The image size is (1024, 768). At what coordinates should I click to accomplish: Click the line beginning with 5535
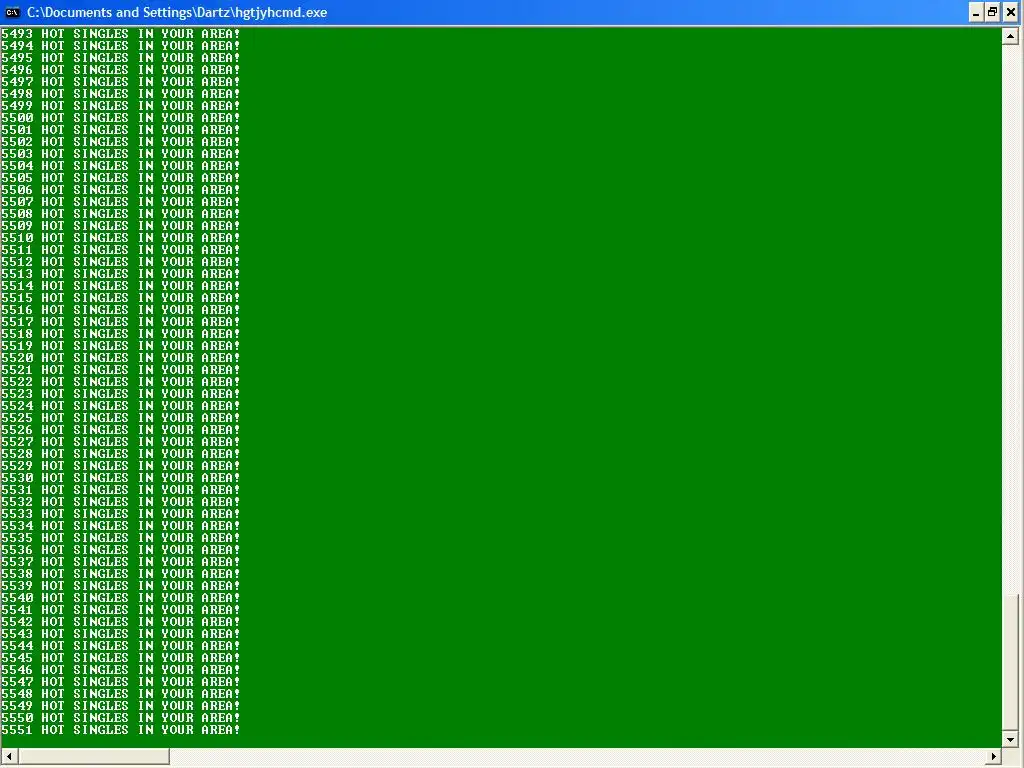pyautogui.click(x=120, y=538)
